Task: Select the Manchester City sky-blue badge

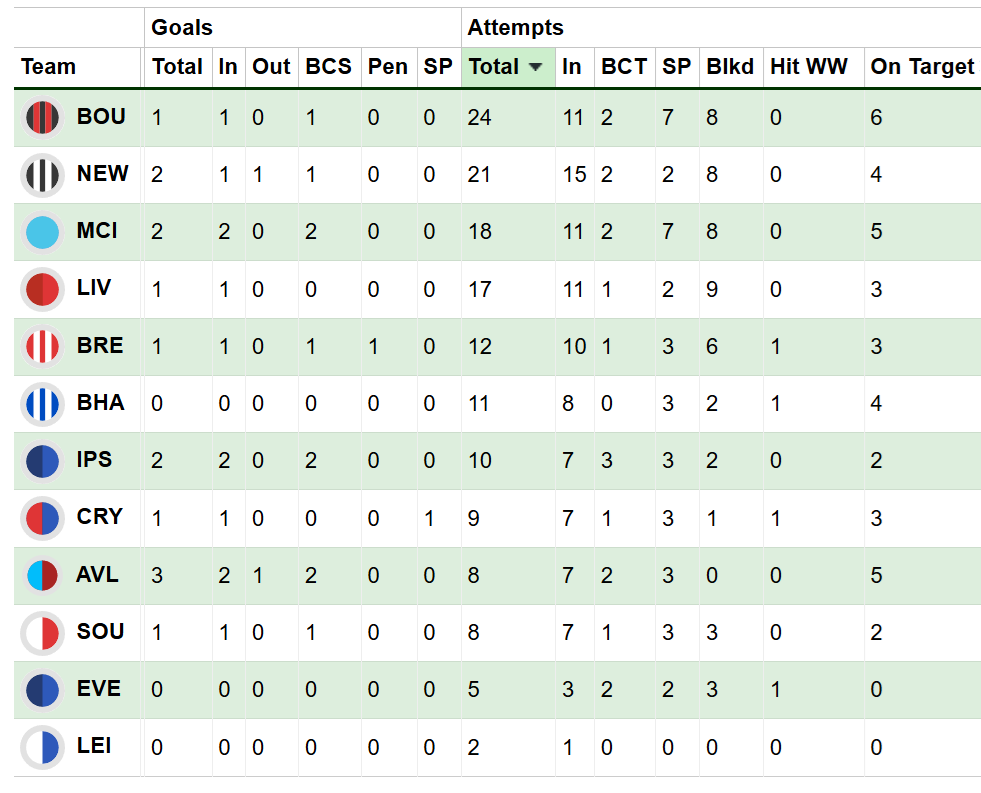Action: tap(42, 232)
